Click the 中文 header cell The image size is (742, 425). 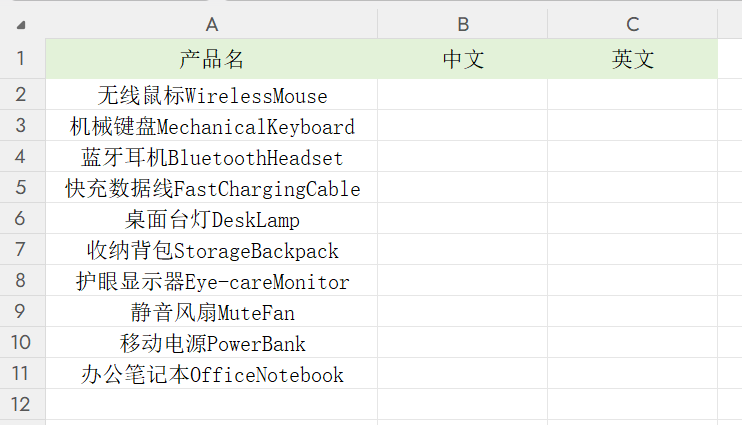pyautogui.click(x=463, y=59)
